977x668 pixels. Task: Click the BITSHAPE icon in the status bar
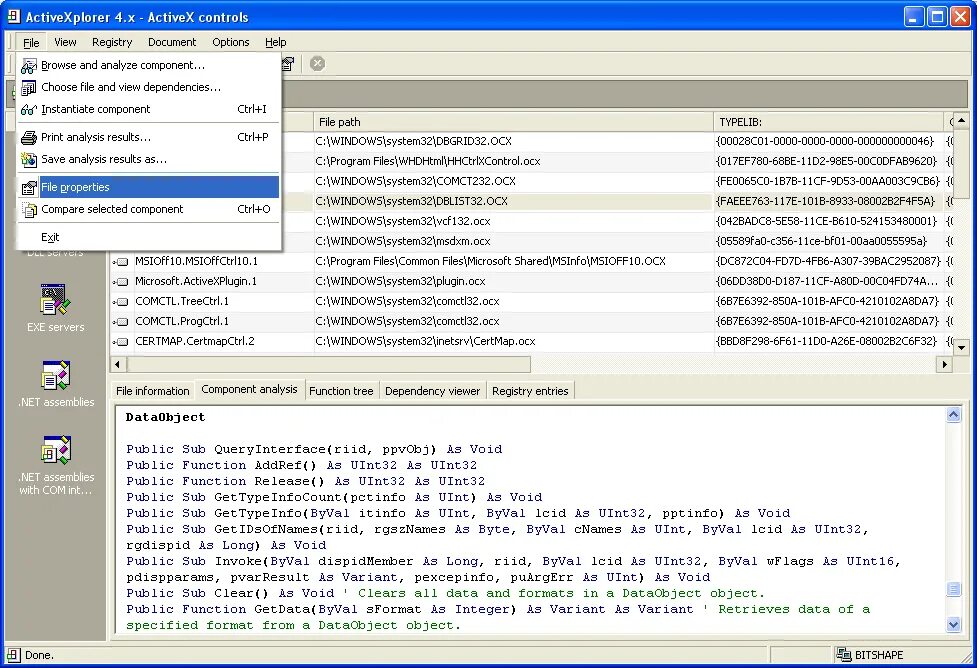[844, 655]
